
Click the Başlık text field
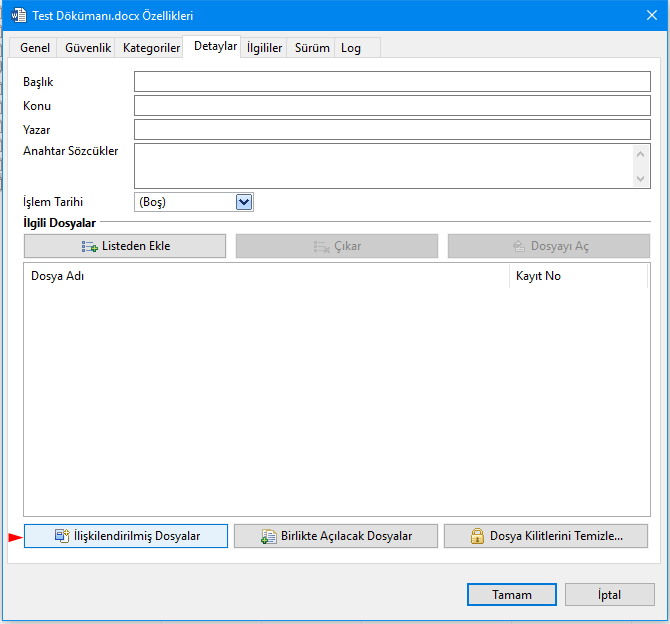click(x=392, y=82)
